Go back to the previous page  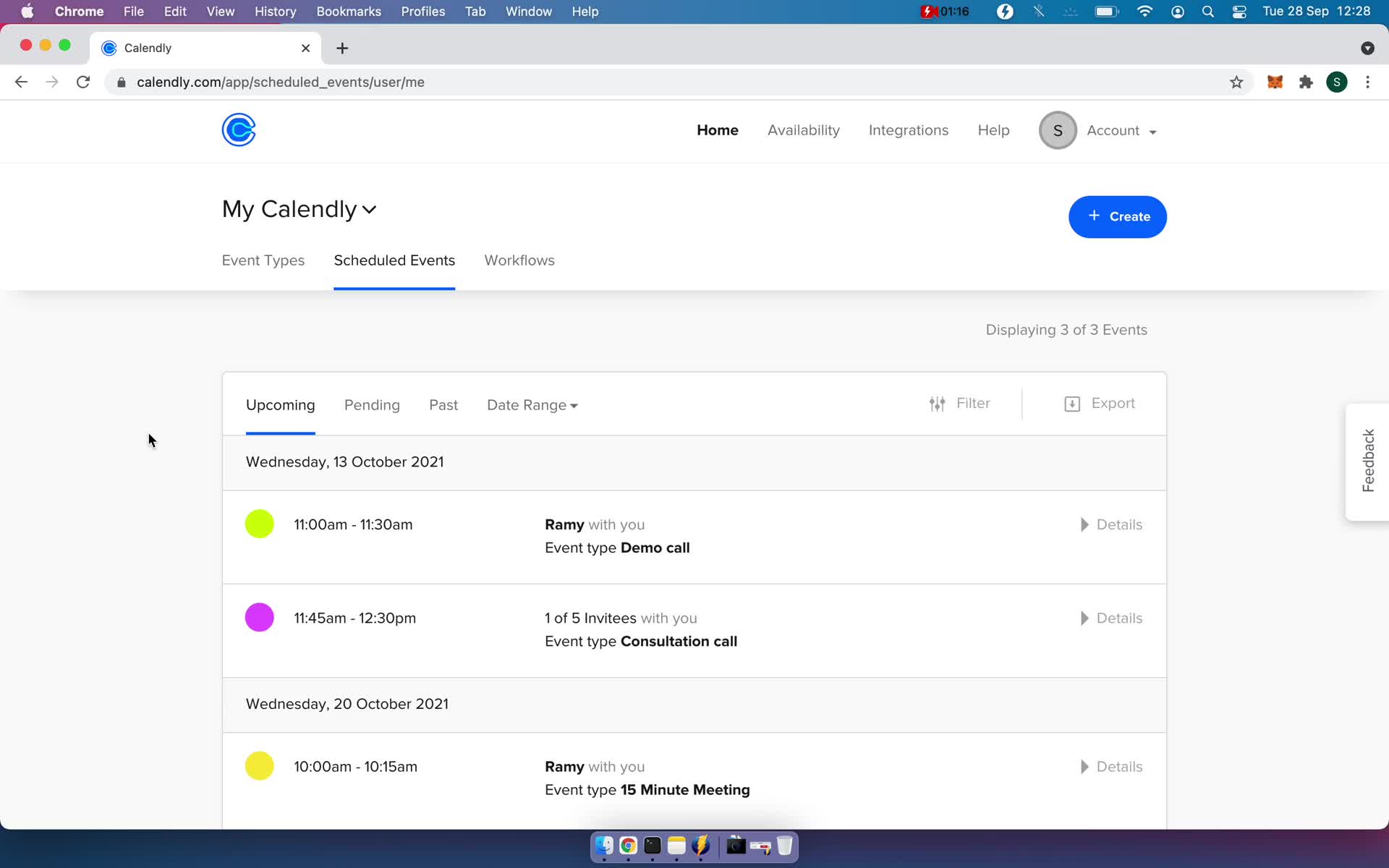pyautogui.click(x=21, y=82)
